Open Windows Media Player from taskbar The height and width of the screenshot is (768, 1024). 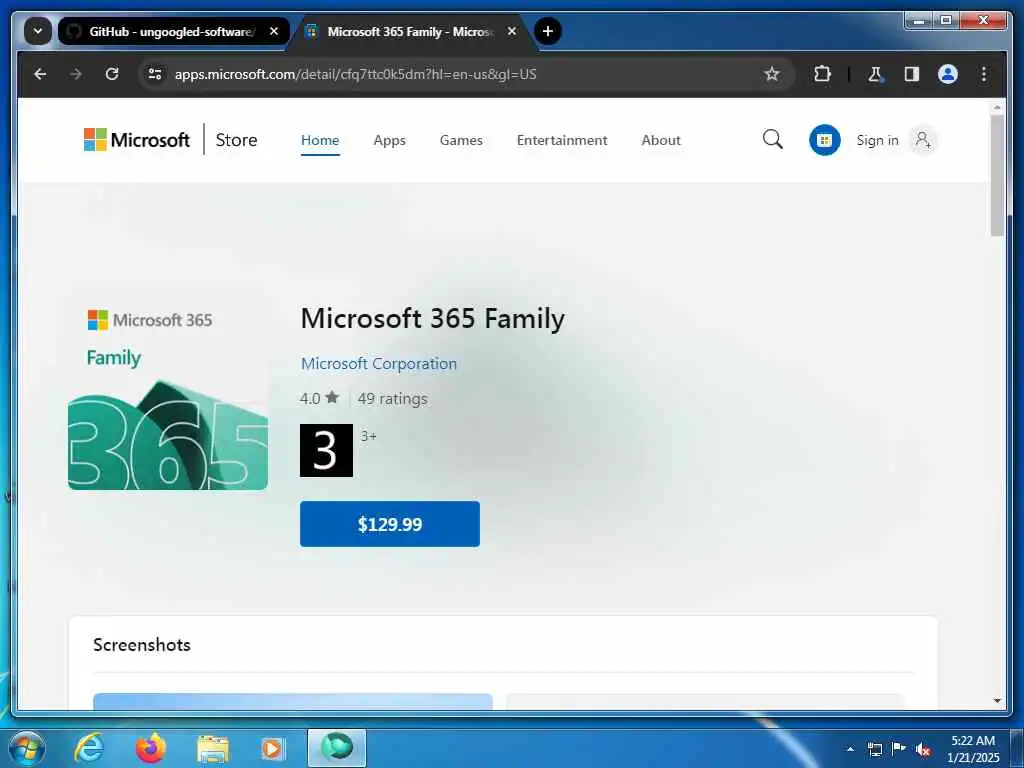[272, 749]
